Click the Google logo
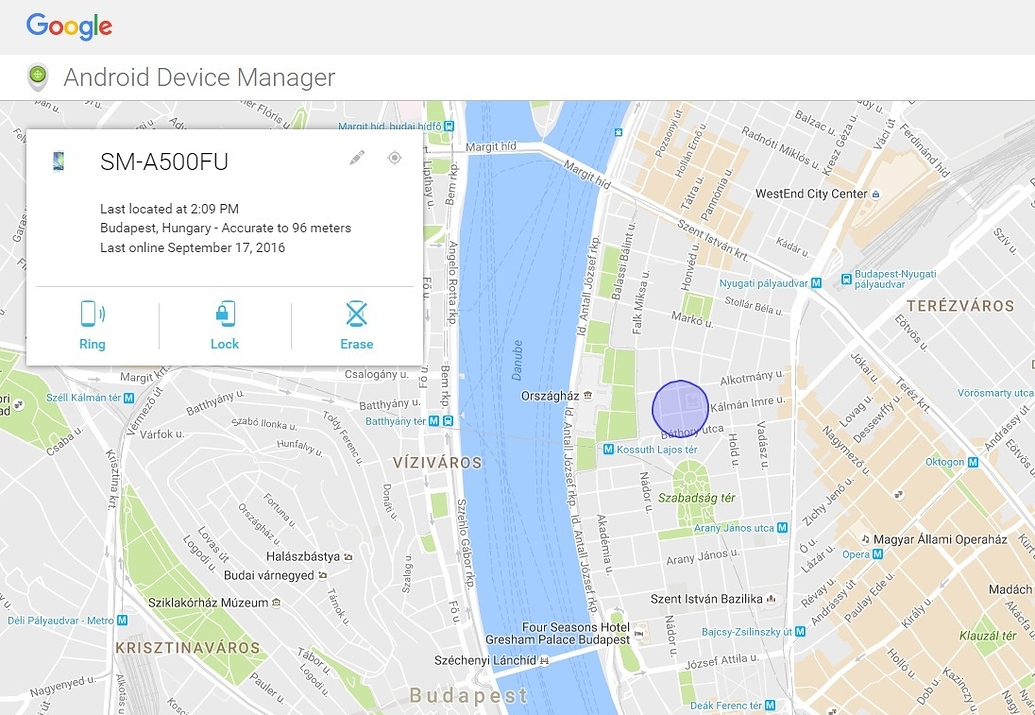 67,27
